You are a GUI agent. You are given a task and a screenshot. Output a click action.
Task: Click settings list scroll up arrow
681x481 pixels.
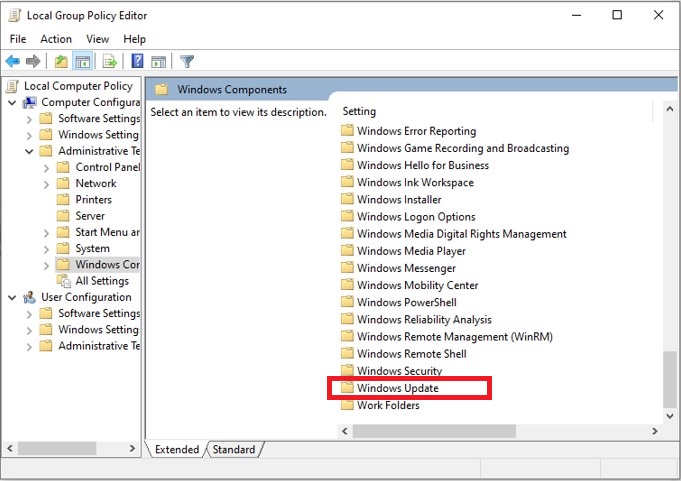670,109
